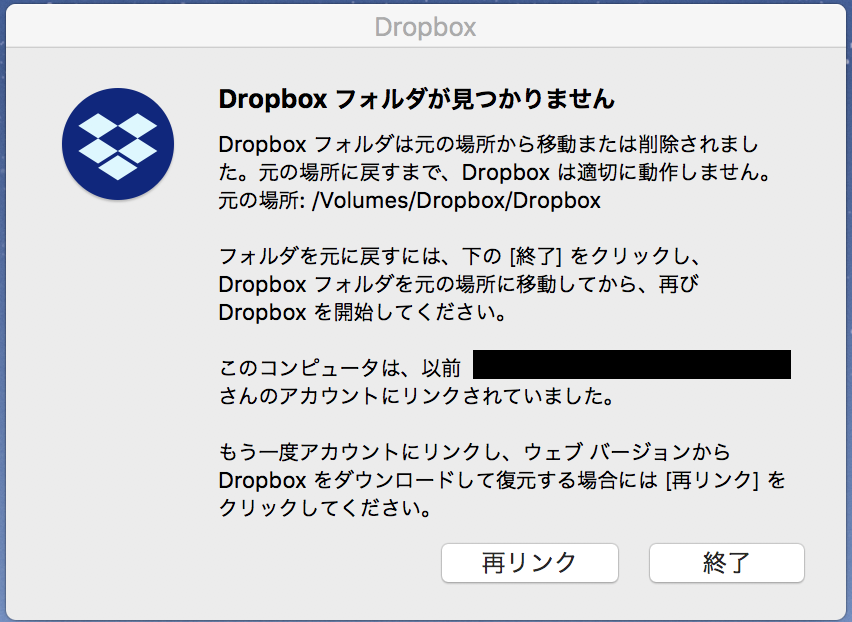Select the line Dropbox をダウンロードして復元する場合には

pos(502,480)
